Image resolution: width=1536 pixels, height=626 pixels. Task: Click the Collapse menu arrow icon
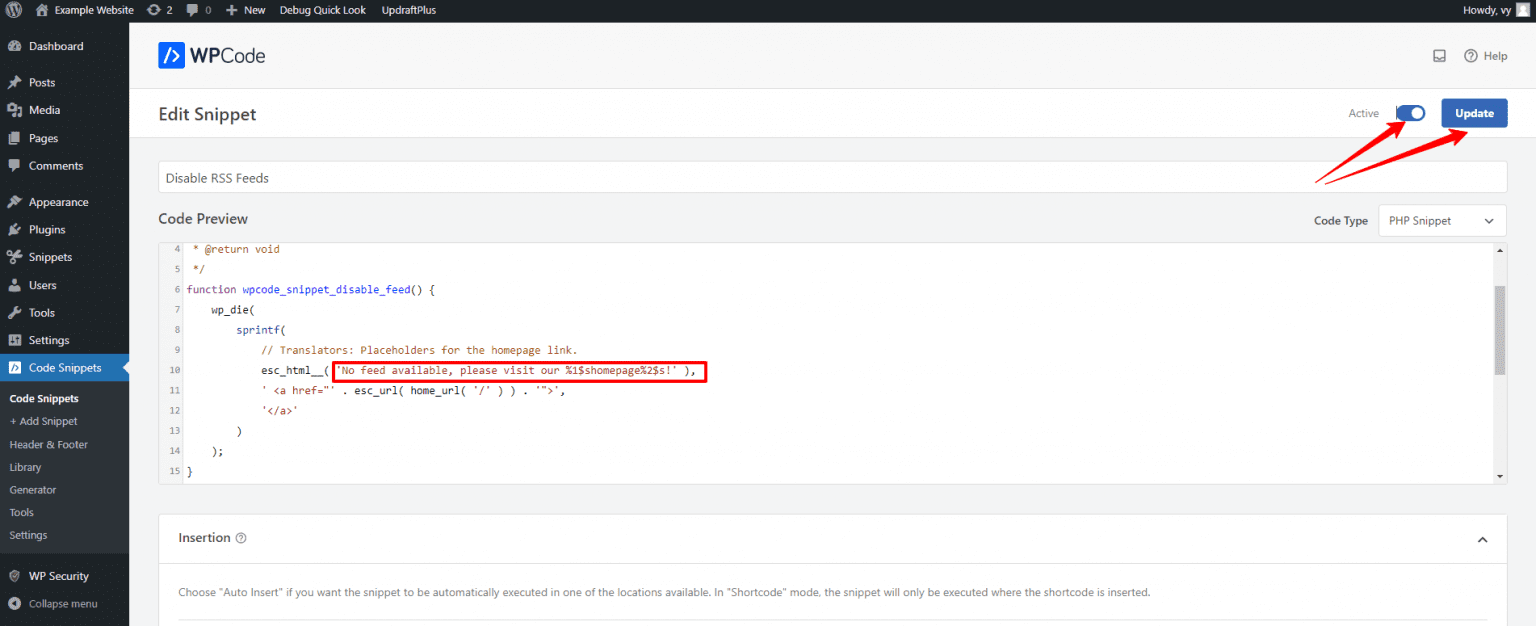15,604
